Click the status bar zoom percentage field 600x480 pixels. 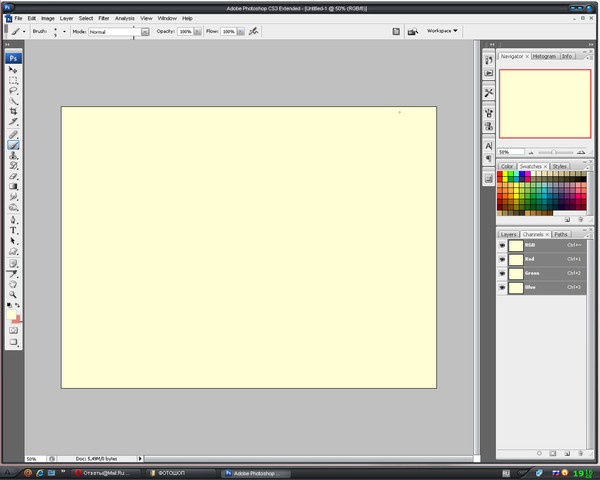36,459
